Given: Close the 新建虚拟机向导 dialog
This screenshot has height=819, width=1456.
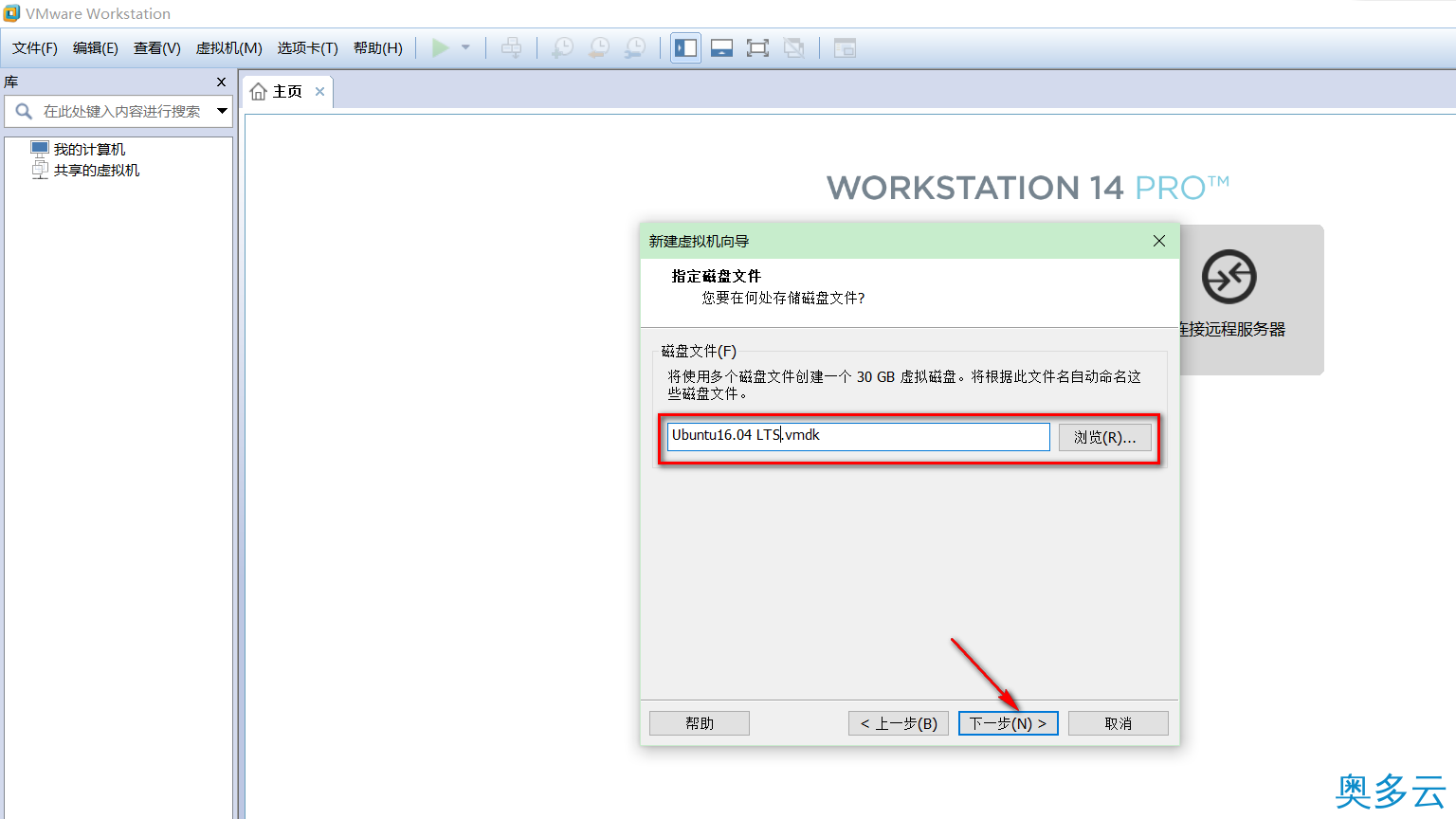Looking at the screenshot, I should coord(1159,241).
